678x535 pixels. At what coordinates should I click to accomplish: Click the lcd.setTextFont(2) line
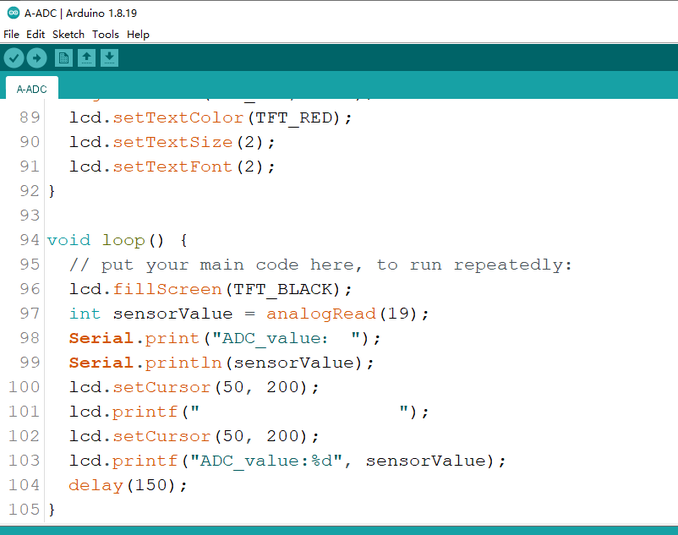pos(172,167)
